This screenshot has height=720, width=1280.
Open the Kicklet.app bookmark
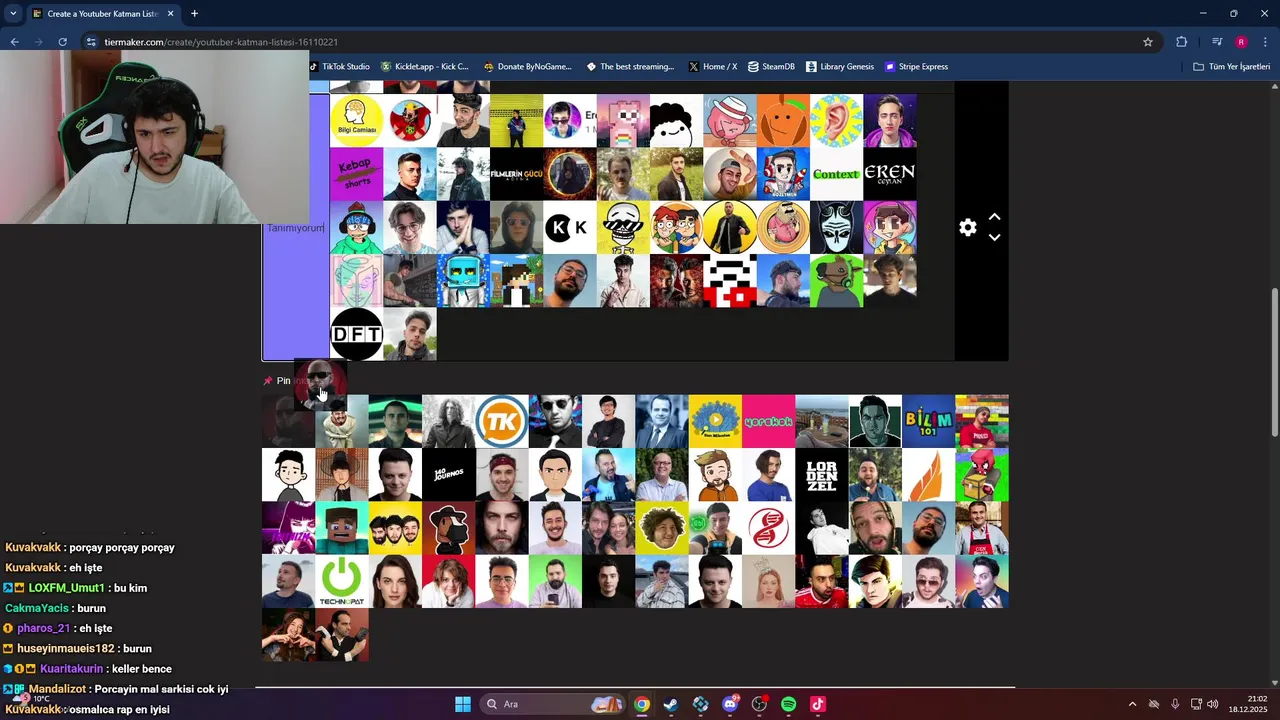[x=425, y=66]
